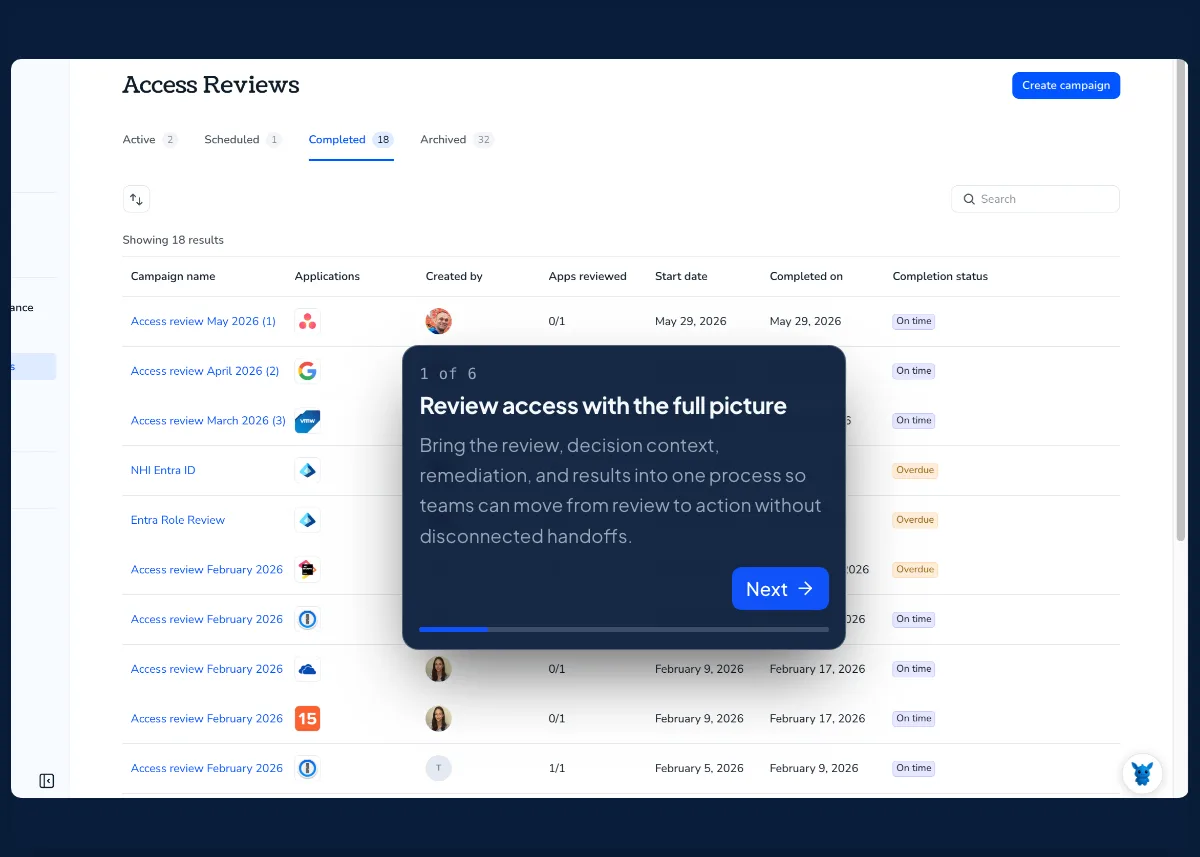Click the orange 15 app icon
Image resolution: width=1200 pixels, height=857 pixels.
tap(308, 718)
